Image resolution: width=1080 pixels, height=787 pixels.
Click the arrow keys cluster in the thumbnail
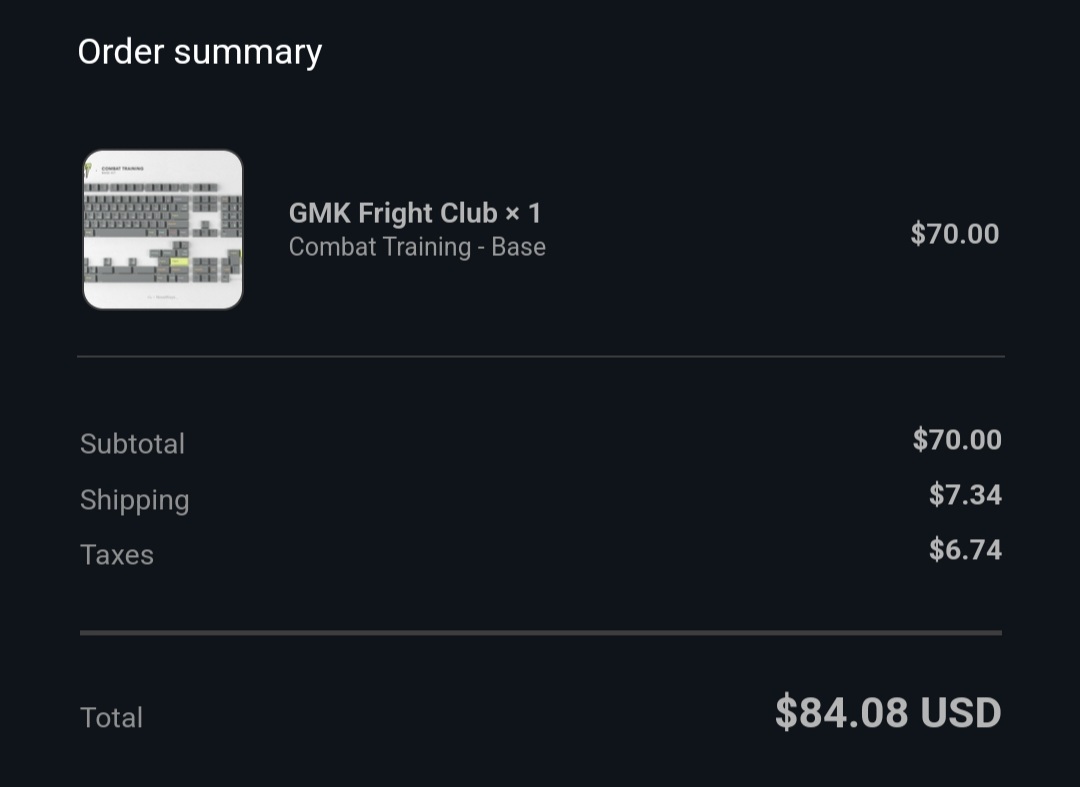[205, 228]
